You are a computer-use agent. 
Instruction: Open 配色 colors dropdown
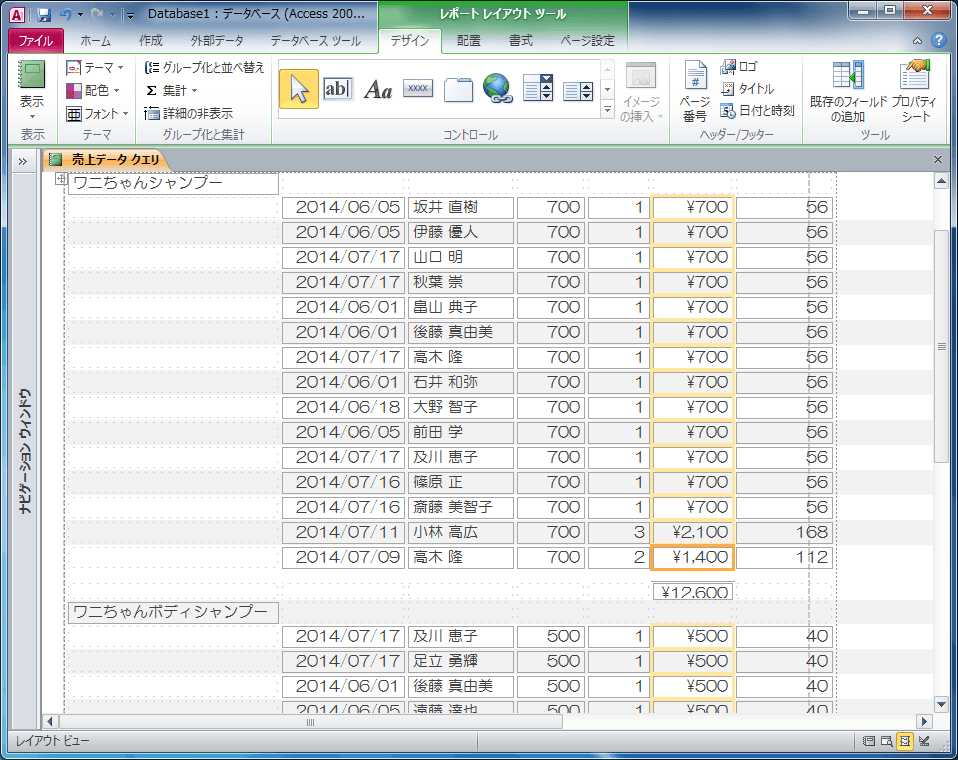(93, 90)
